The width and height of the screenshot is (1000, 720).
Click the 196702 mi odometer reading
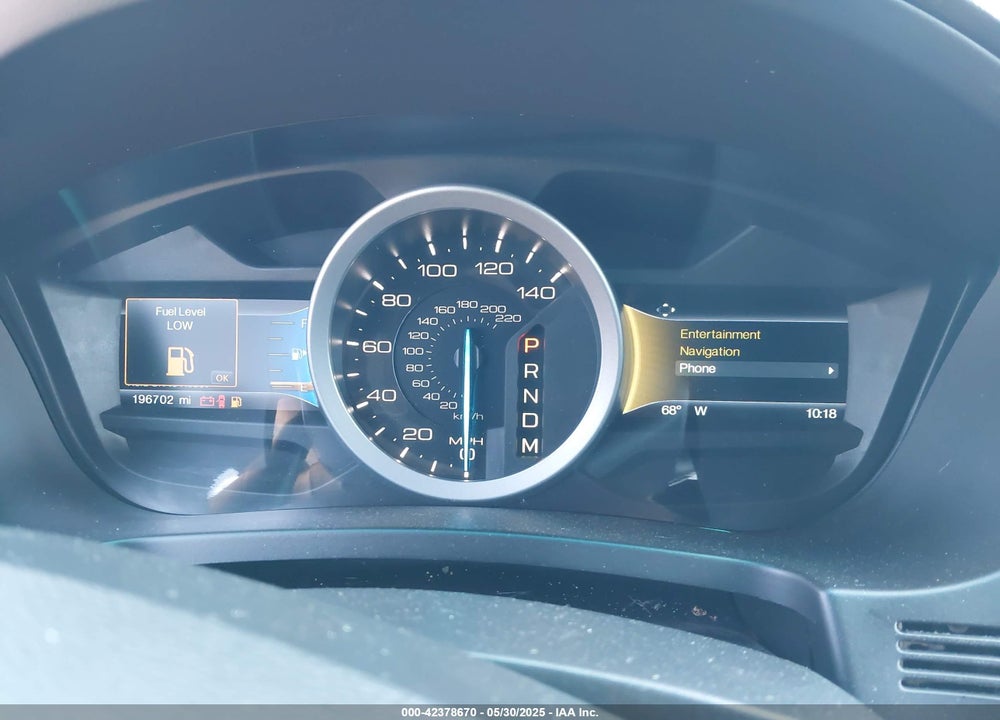[x=161, y=400]
